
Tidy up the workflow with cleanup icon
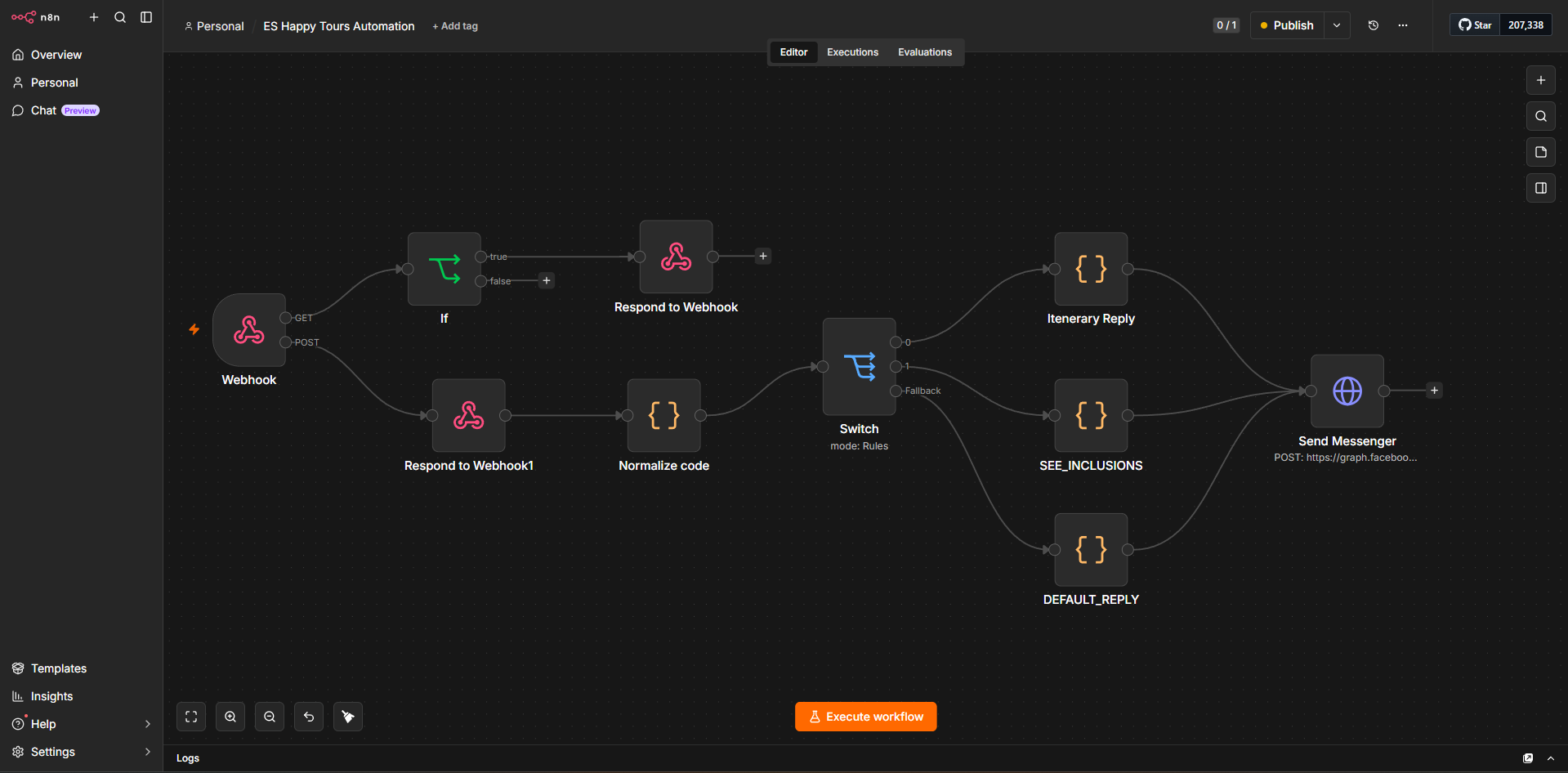[348, 717]
